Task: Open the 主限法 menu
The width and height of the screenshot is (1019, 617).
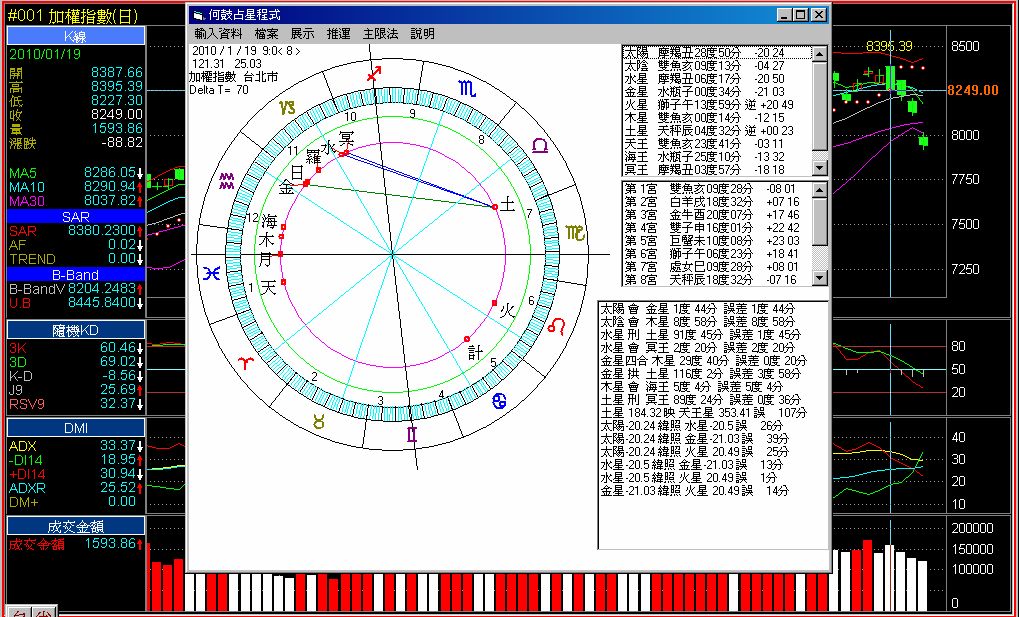Action: point(380,34)
